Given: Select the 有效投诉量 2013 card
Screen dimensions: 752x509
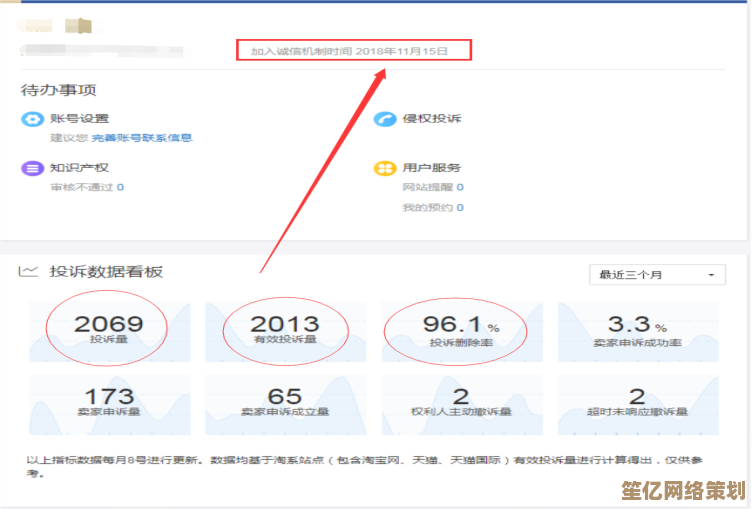Looking at the screenshot, I should point(285,331).
